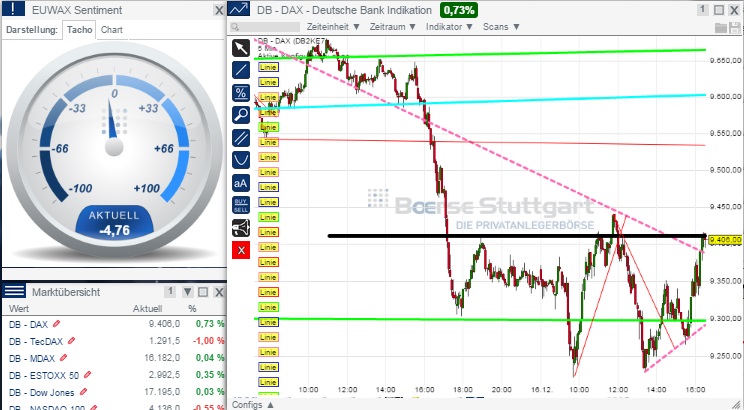Sort by the Aktuell column header
The width and height of the screenshot is (744, 410).
[148, 308]
